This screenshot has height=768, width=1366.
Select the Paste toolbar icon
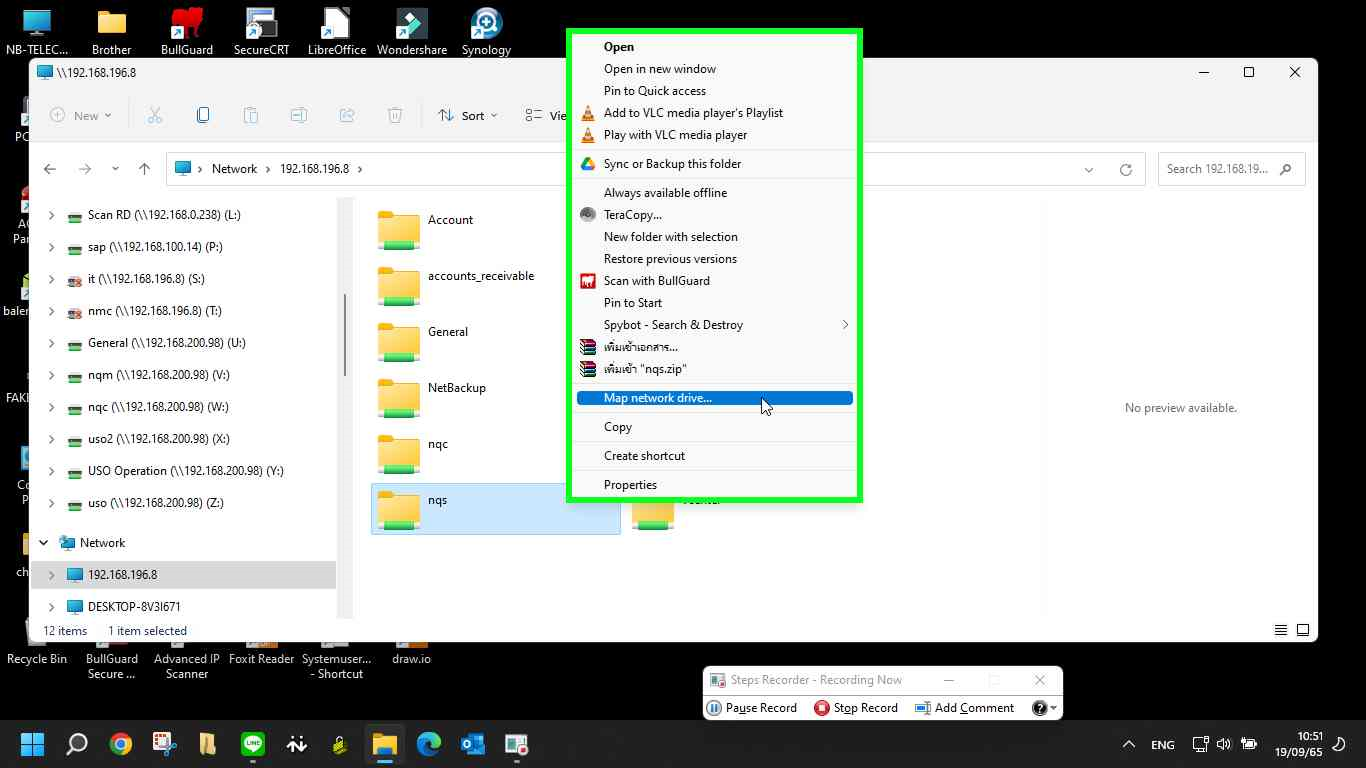(251, 114)
